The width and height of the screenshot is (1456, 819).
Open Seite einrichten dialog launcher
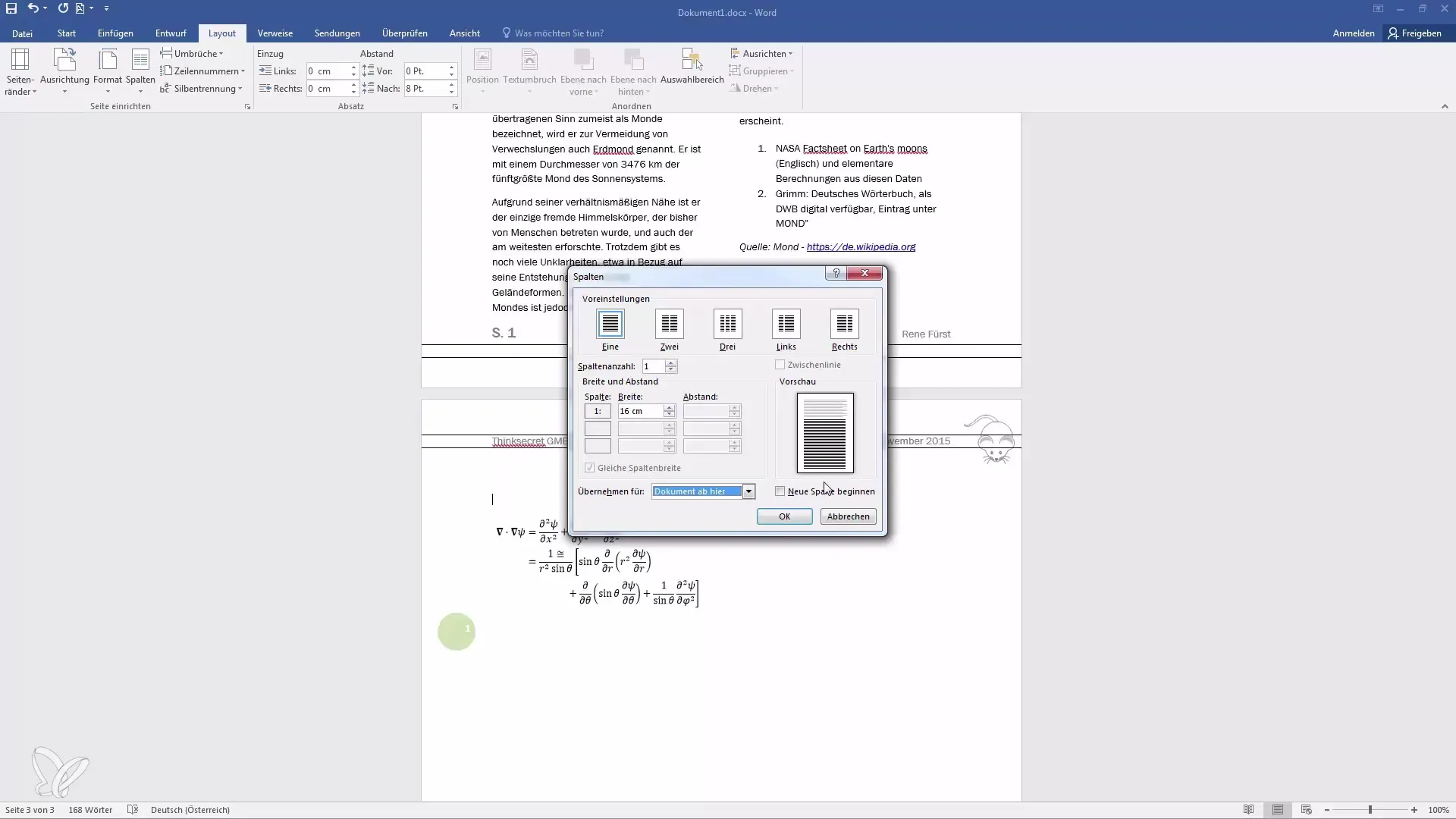[247, 107]
